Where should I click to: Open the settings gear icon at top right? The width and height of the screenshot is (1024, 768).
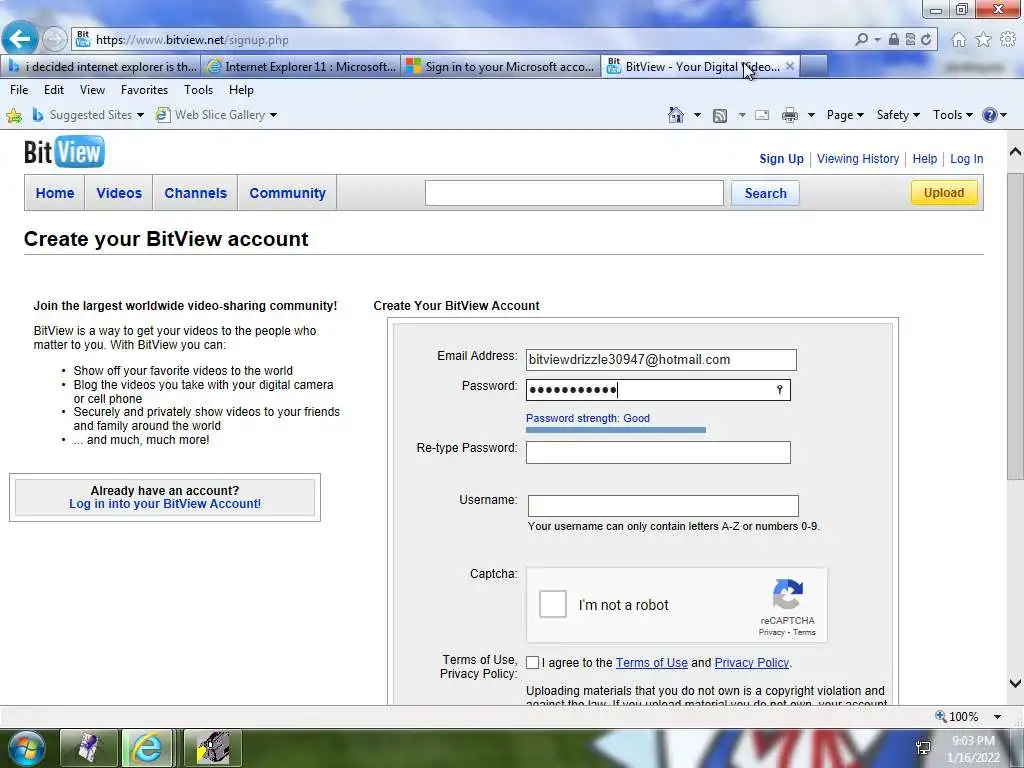(x=1008, y=40)
